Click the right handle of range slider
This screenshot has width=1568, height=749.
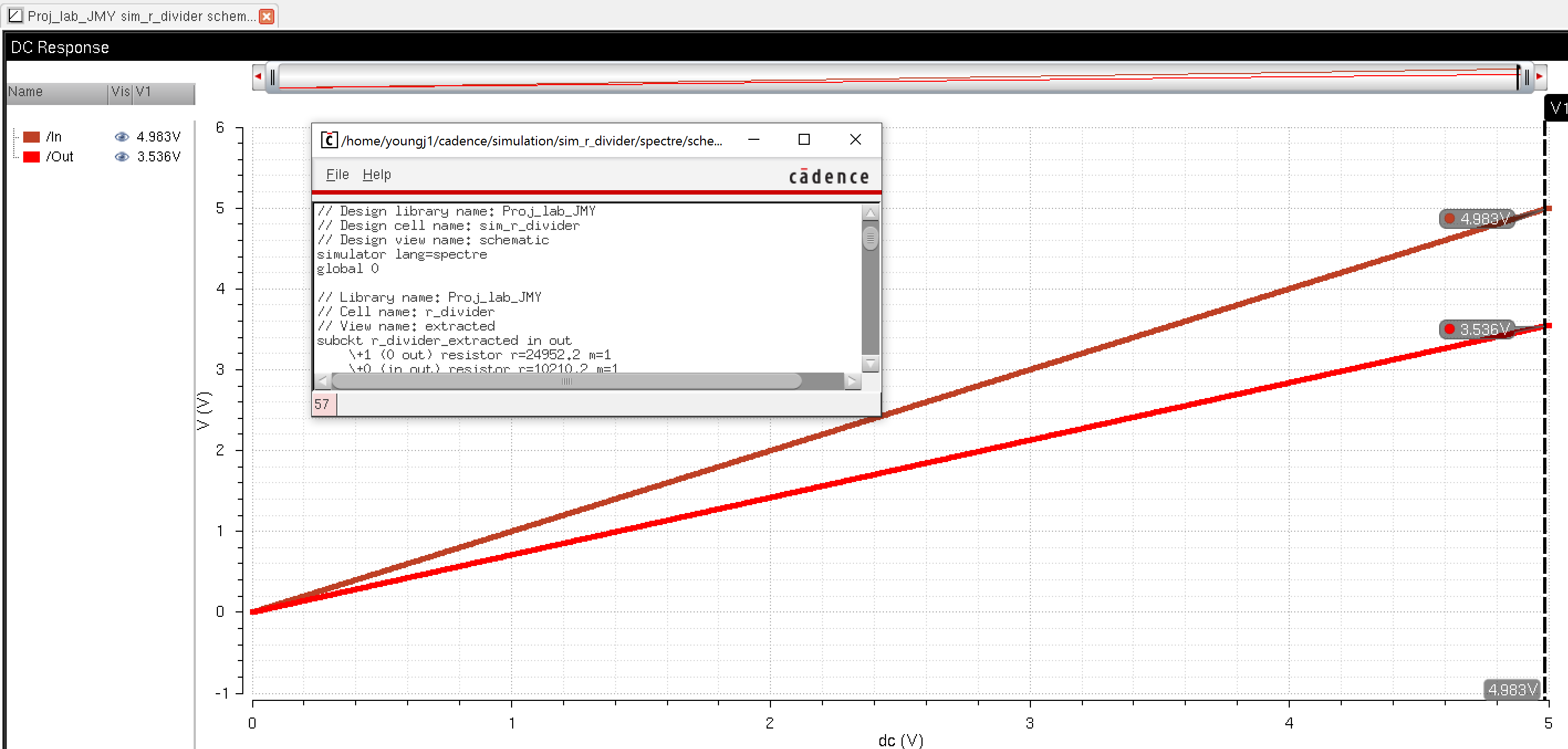click(1526, 77)
